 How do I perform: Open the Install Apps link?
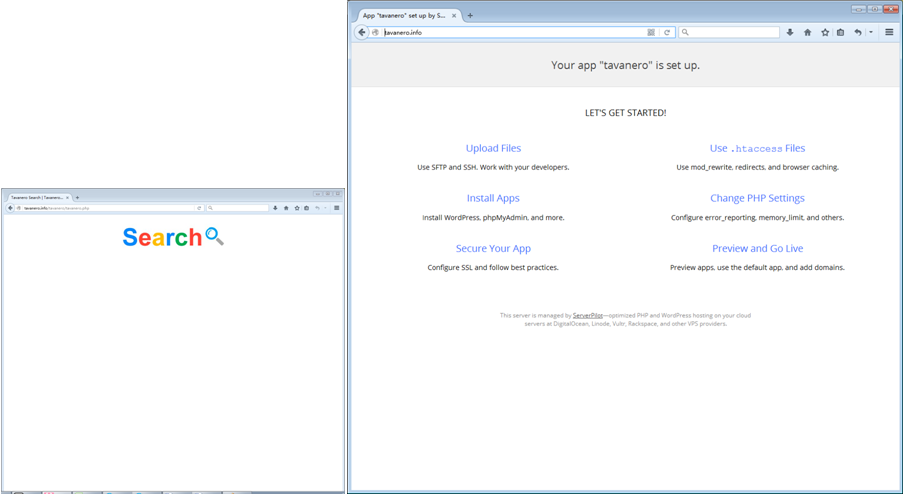pos(493,198)
